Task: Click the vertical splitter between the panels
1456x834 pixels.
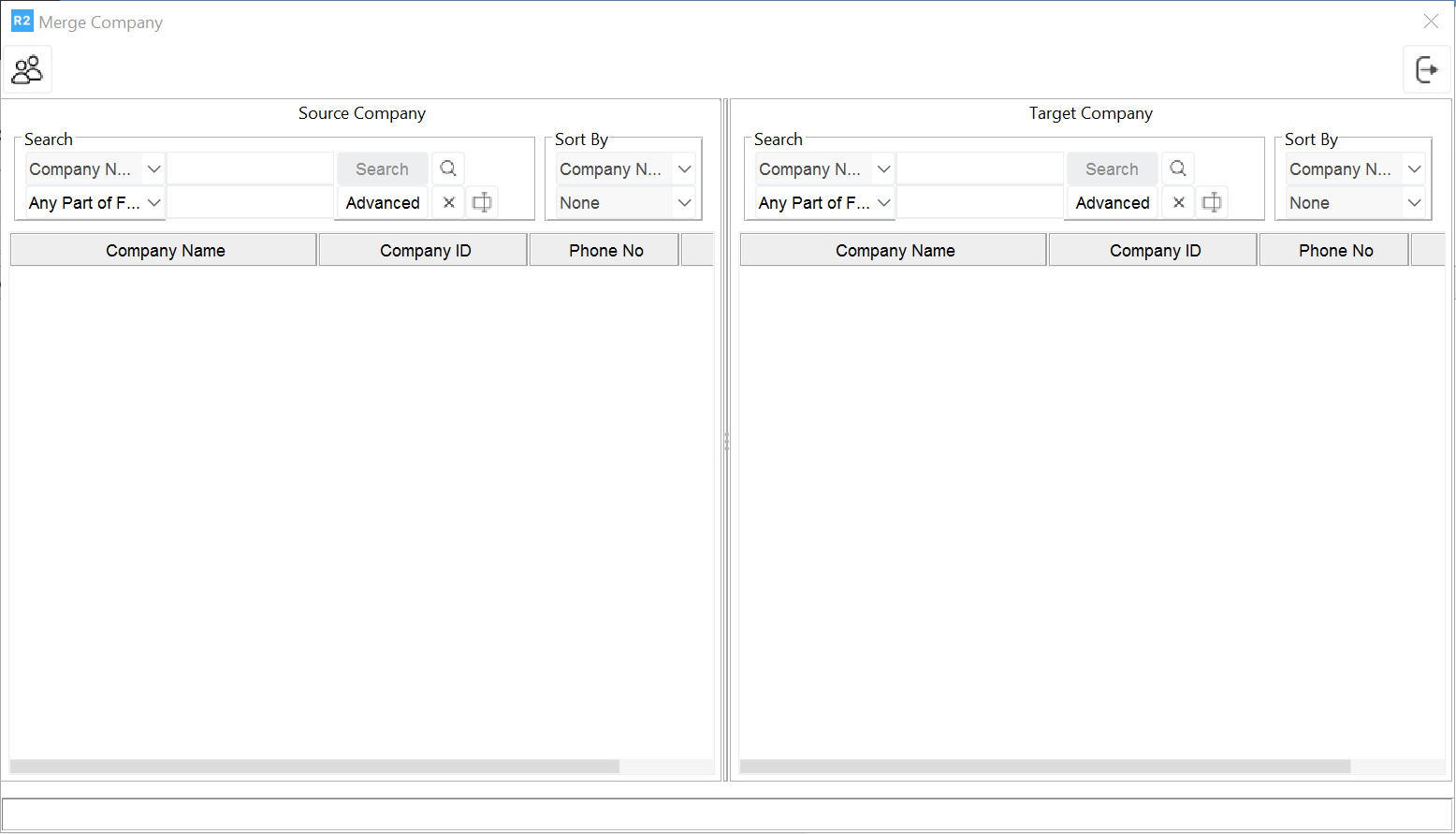Action: click(726, 442)
